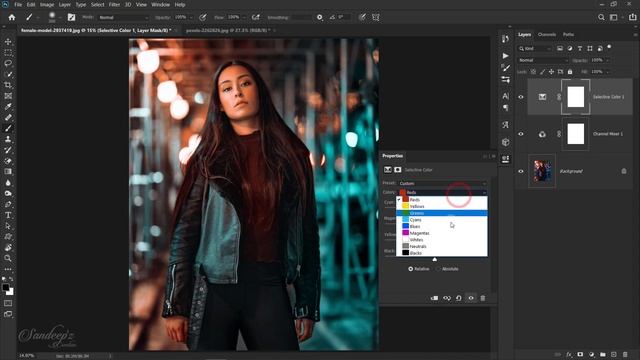The width and height of the screenshot is (640, 360).
Task: Filter layers by pixel layers icon
Action: pyautogui.click(x=560, y=49)
